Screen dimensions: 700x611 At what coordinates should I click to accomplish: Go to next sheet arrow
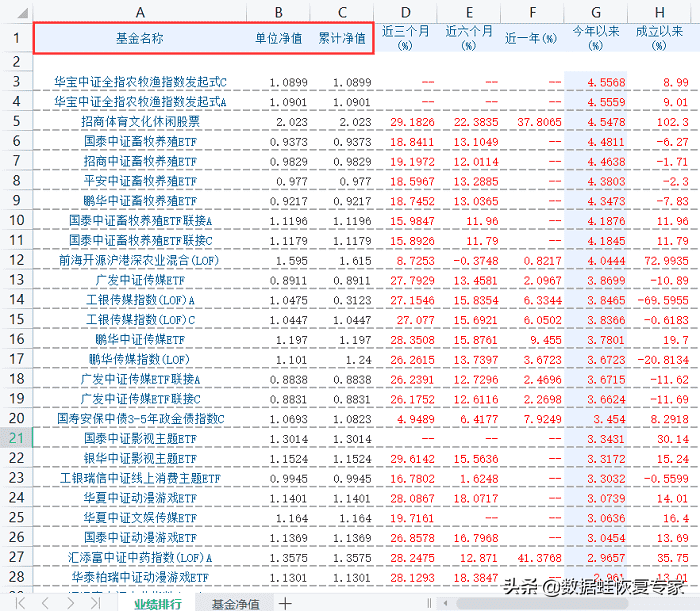71,603
